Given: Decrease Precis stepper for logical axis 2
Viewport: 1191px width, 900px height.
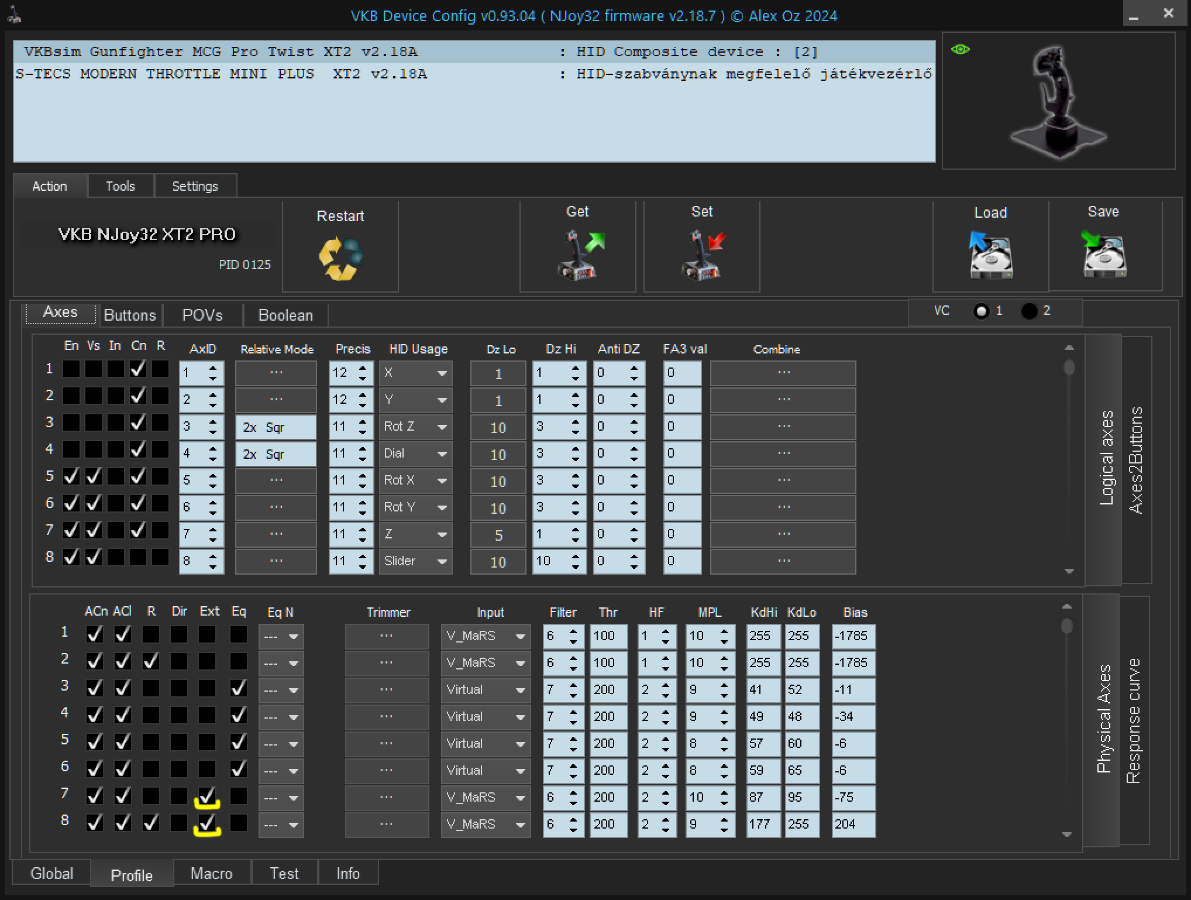Looking at the screenshot, I should pyautogui.click(x=363, y=406).
